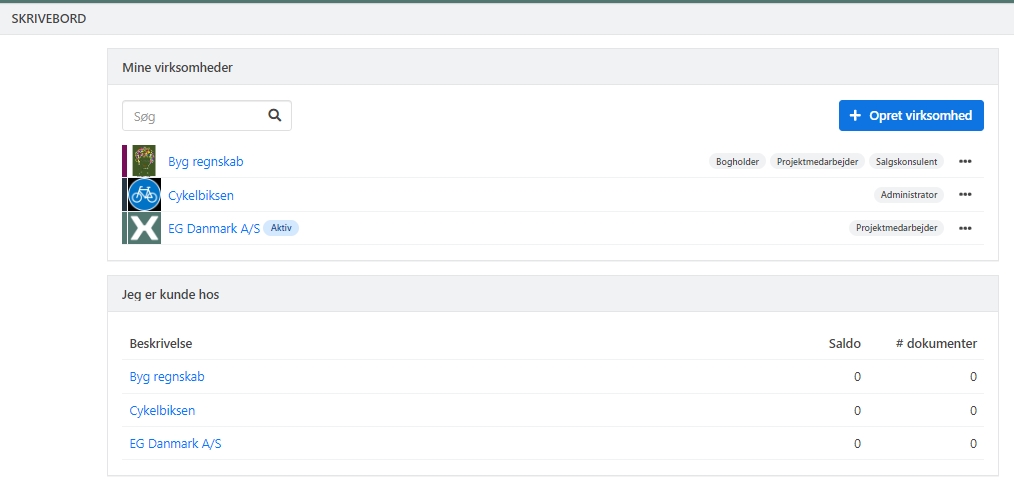The image size is (1014, 486).
Task: Click the Aktiv status badge
Action: point(281,228)
